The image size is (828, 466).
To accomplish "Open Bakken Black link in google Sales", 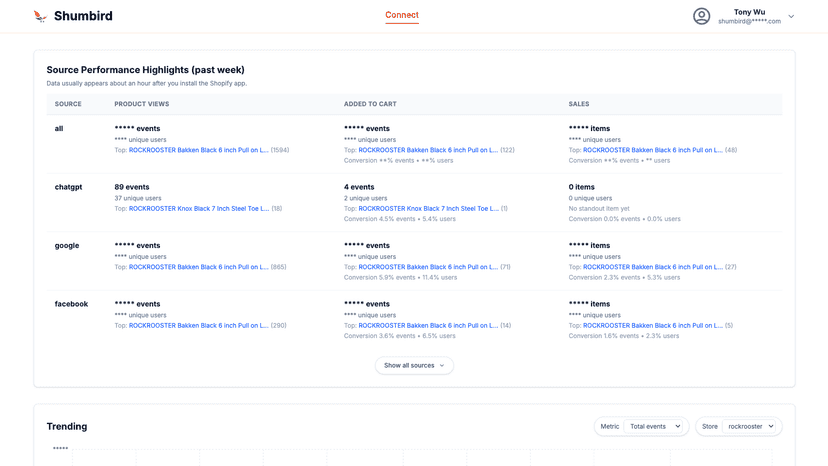I will click(x=653, y=267).
